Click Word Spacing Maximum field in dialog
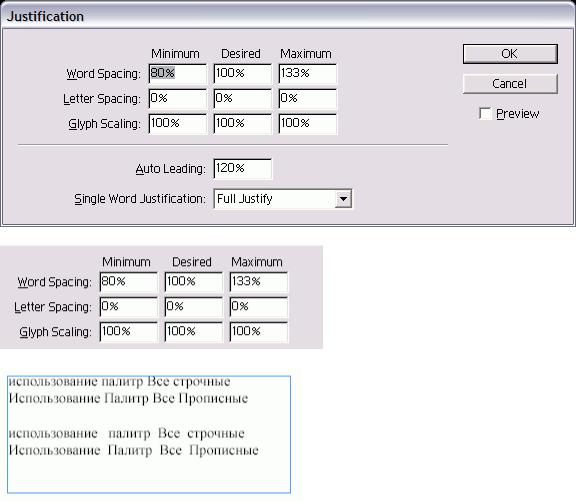This screenshot has height=501, width=576. [x=308, y=73]
